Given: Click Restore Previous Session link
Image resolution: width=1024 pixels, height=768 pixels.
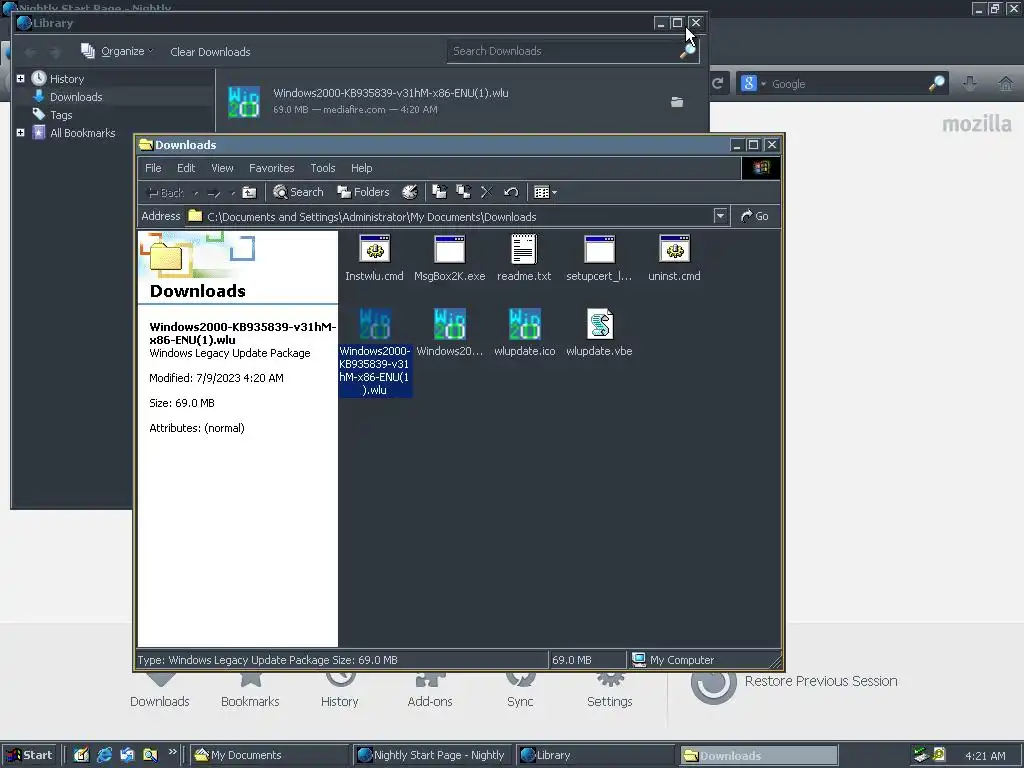Looking at the screenshot, I should (x=821, y=681).
